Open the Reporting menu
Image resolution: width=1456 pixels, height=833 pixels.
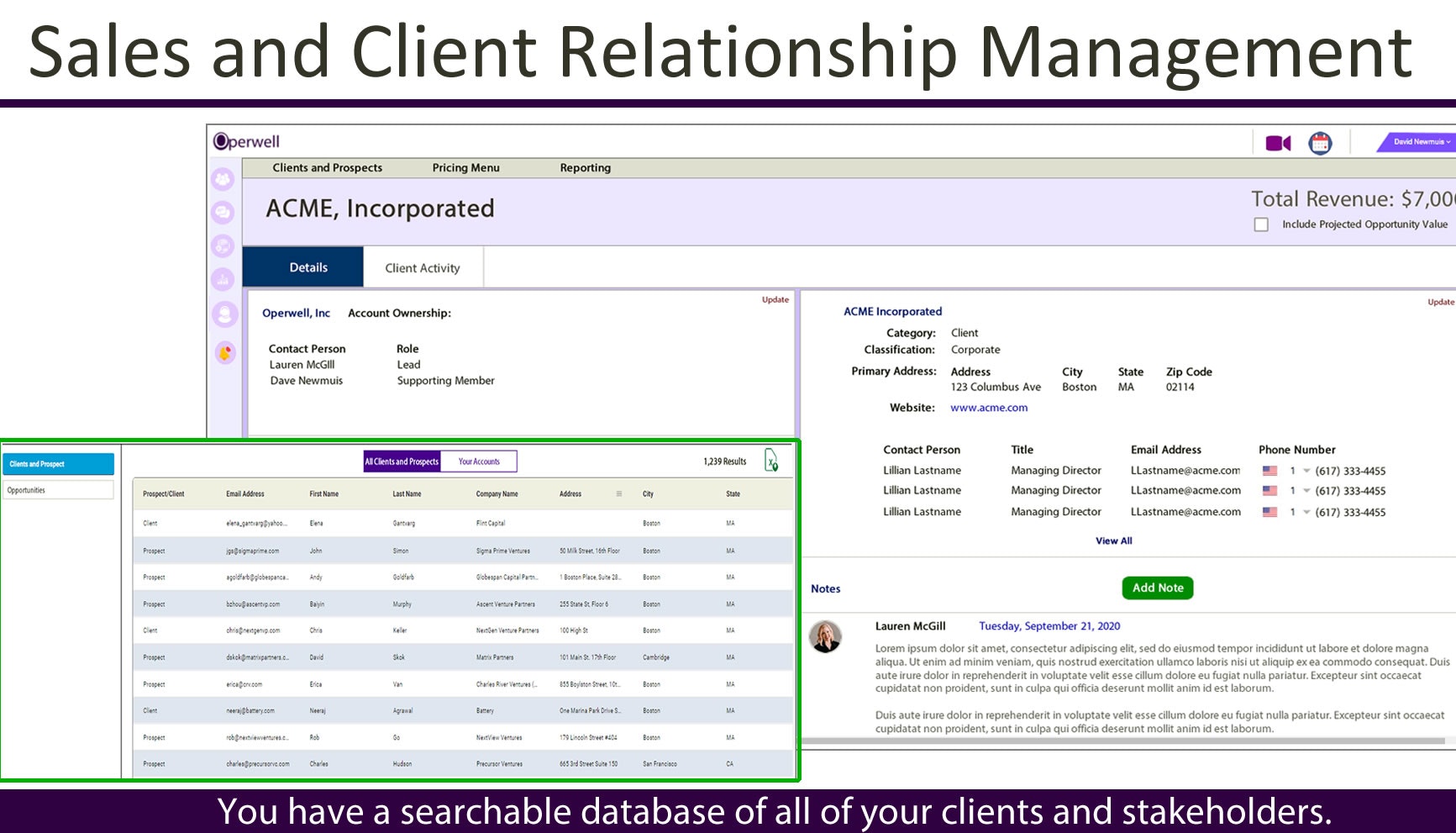(x=586, y=167)
